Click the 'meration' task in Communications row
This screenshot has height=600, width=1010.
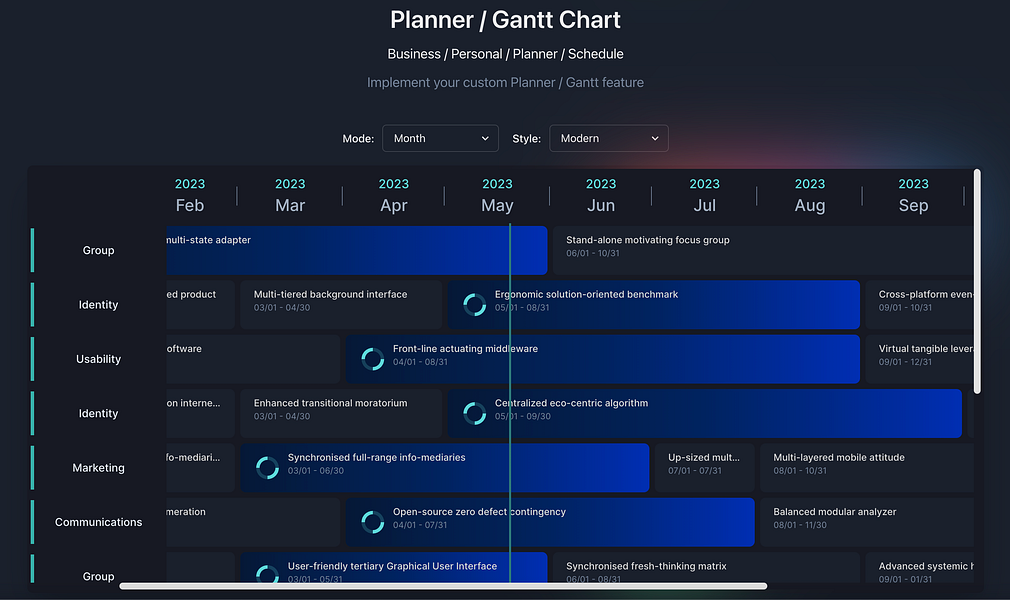(x=252, y=522)
